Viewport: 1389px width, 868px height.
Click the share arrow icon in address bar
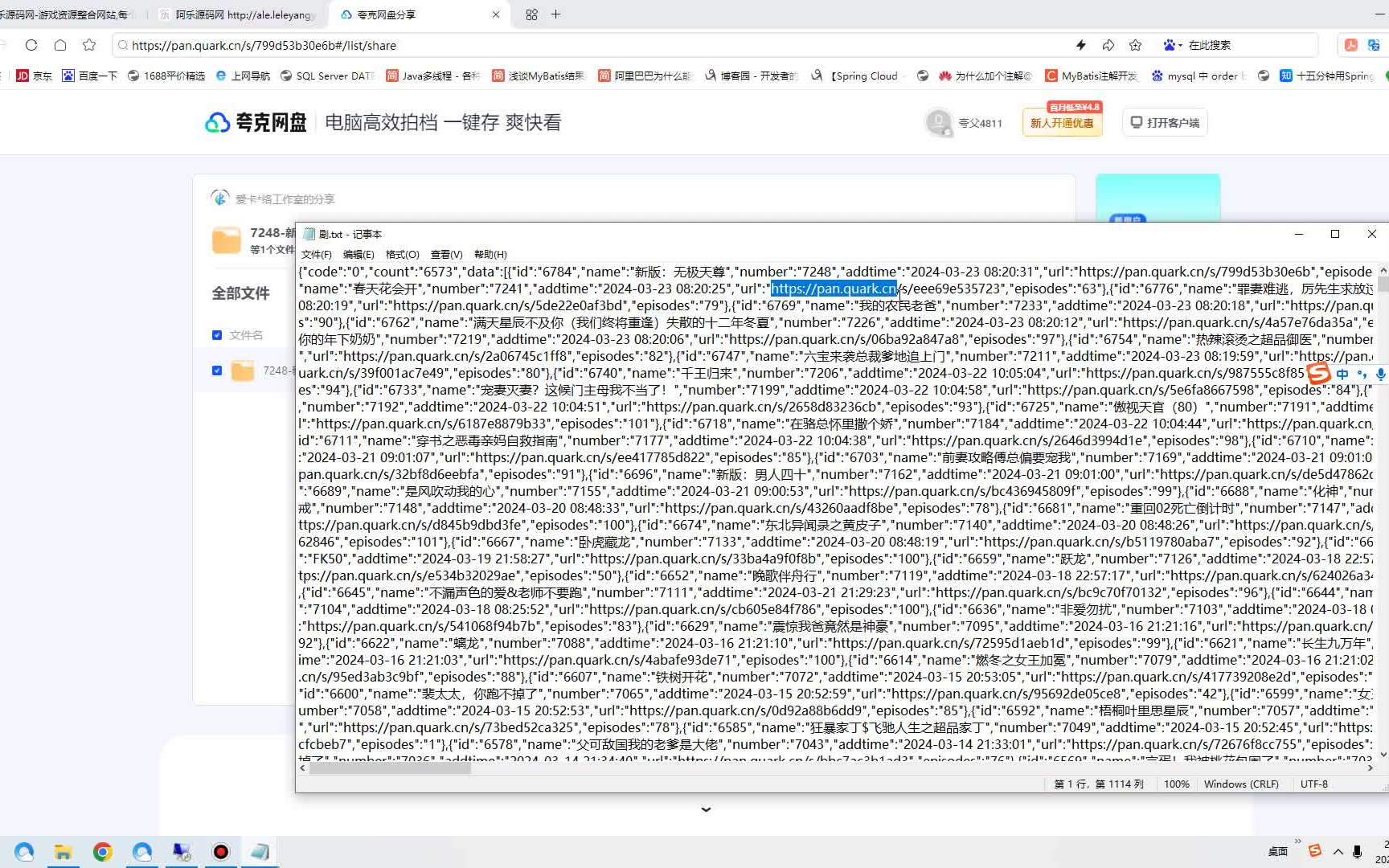[x=1108, y=45]
